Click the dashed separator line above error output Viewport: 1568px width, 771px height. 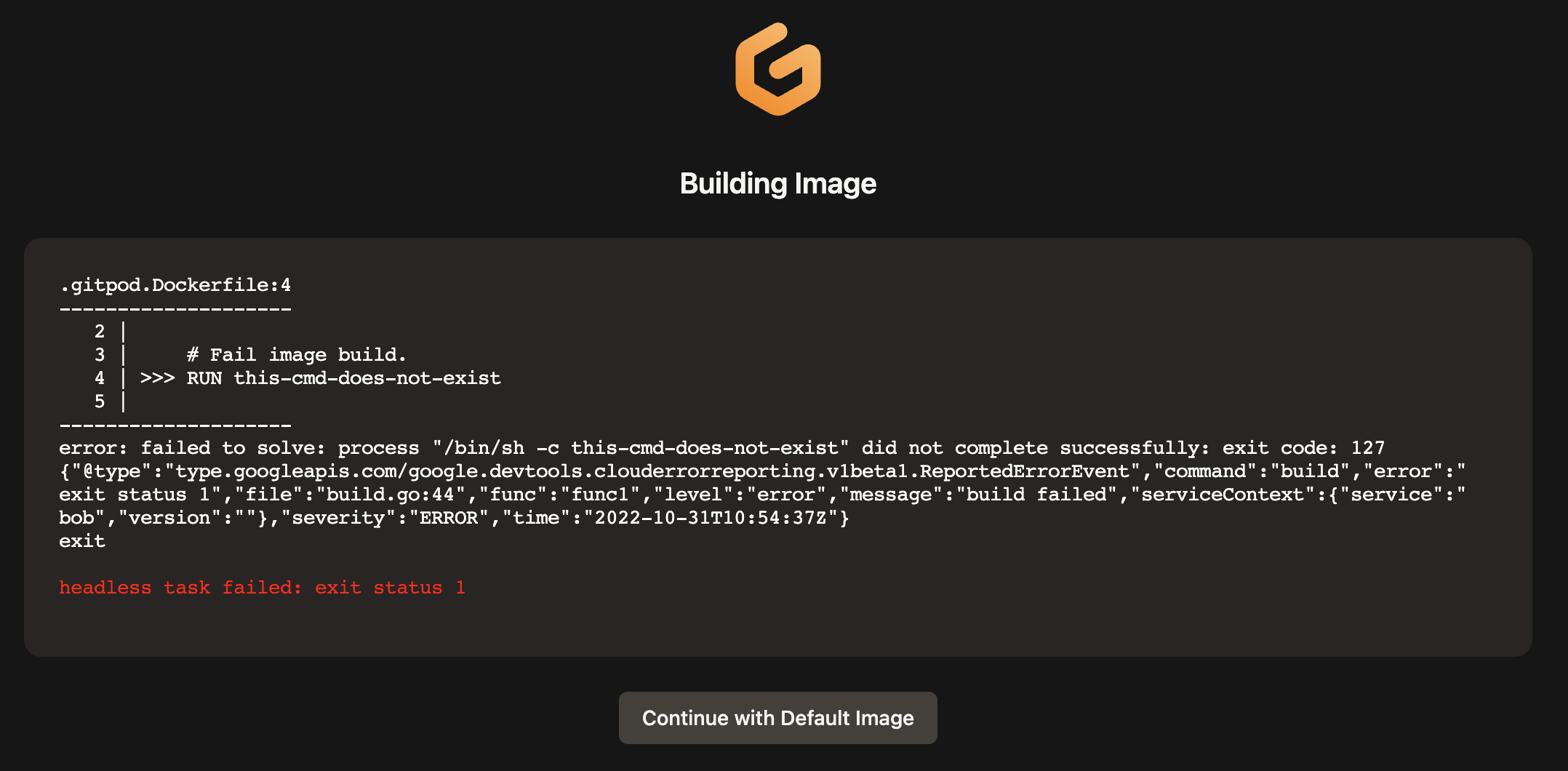click(175, 424)
